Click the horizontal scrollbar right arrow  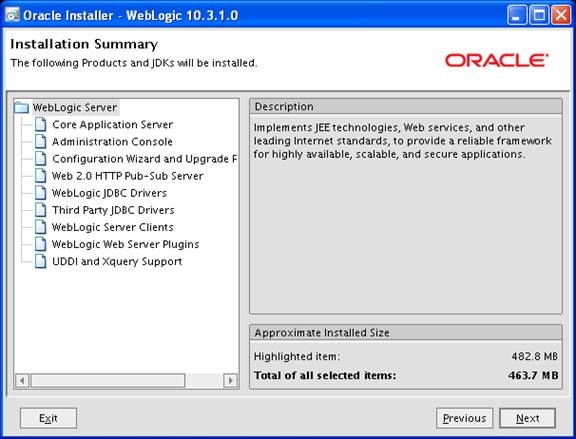click(230, 380)
